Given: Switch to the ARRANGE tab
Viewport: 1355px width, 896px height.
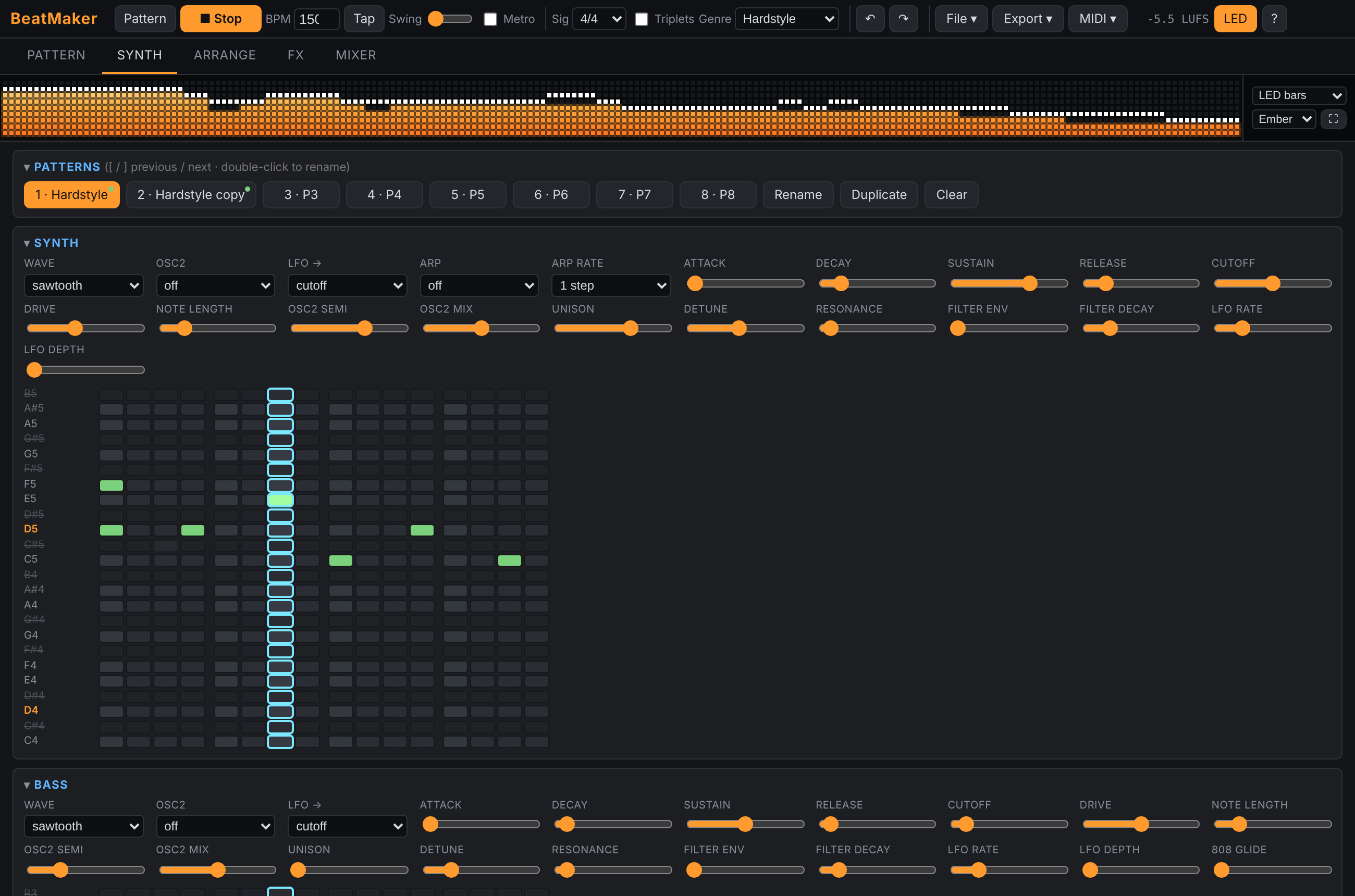Looking at the screenshot, I should tap(225, 55).
